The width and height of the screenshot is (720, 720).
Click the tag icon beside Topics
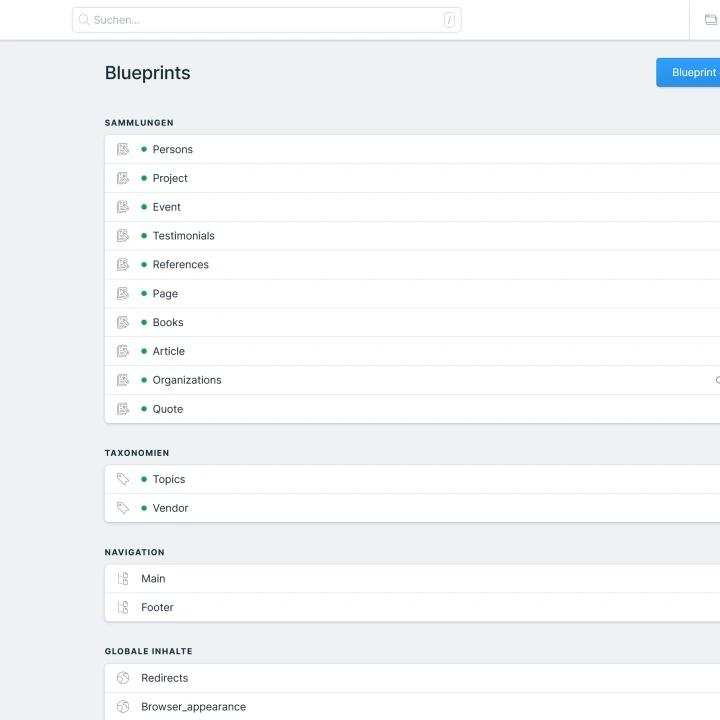click(x=123, y=479)
